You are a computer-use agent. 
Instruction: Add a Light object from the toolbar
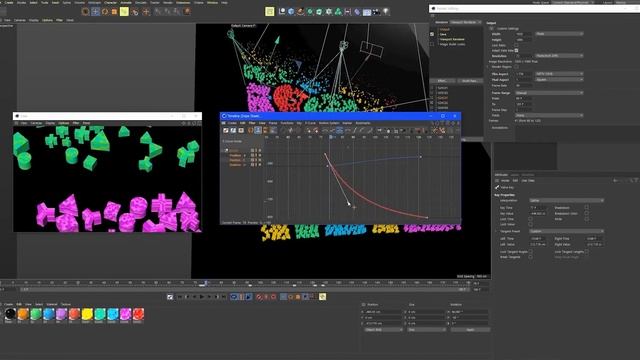pos(385,11)
